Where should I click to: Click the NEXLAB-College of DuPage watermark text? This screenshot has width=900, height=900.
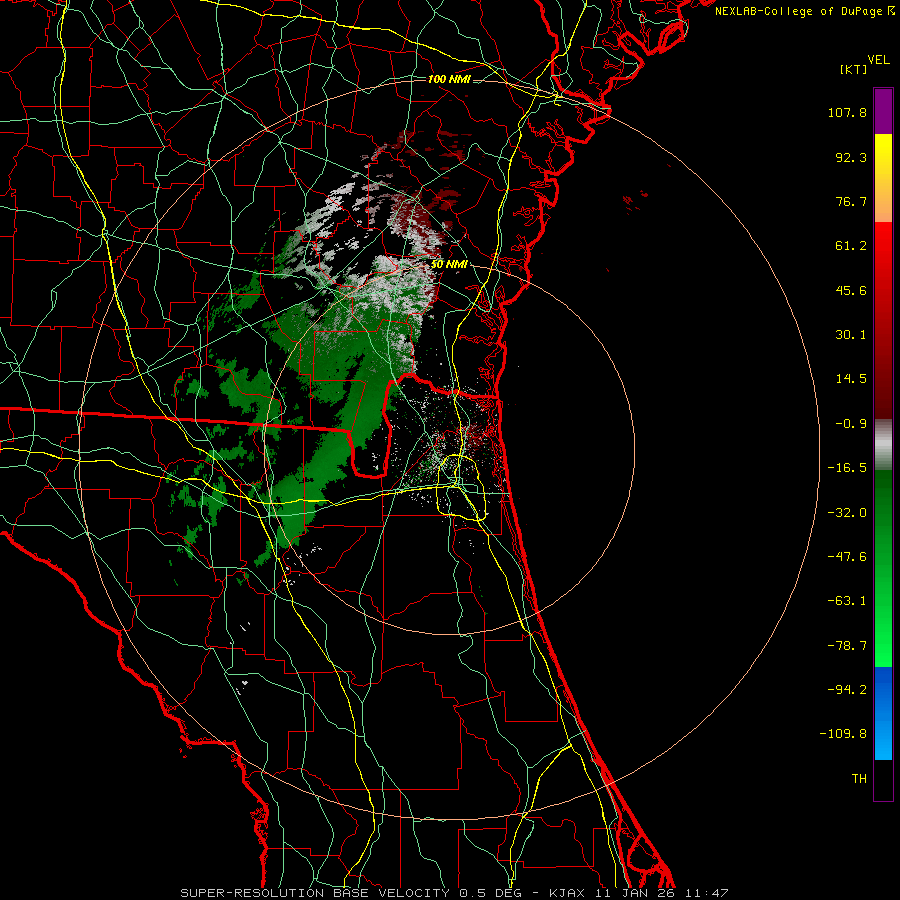click(x=804, y=11)
